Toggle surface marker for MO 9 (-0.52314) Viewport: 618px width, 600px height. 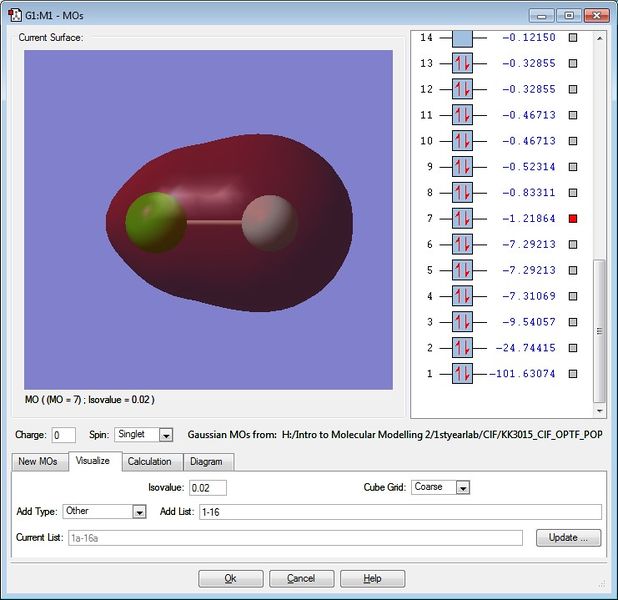point(573,167)
